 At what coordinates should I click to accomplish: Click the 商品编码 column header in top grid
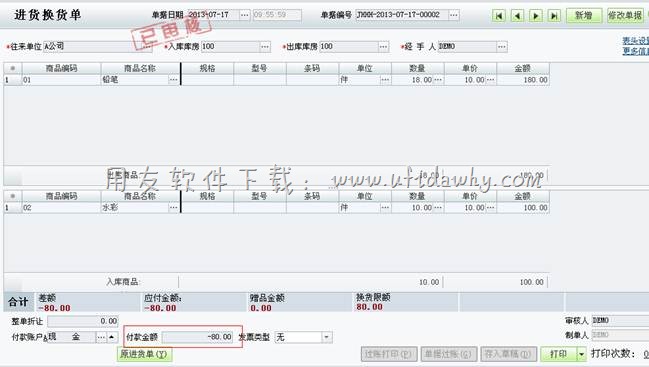[x=61, y=68]
